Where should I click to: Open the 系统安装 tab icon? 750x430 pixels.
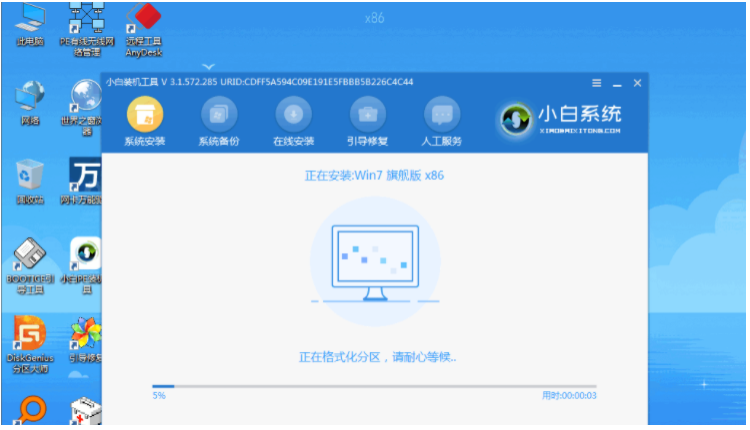[x=145, y=115]
